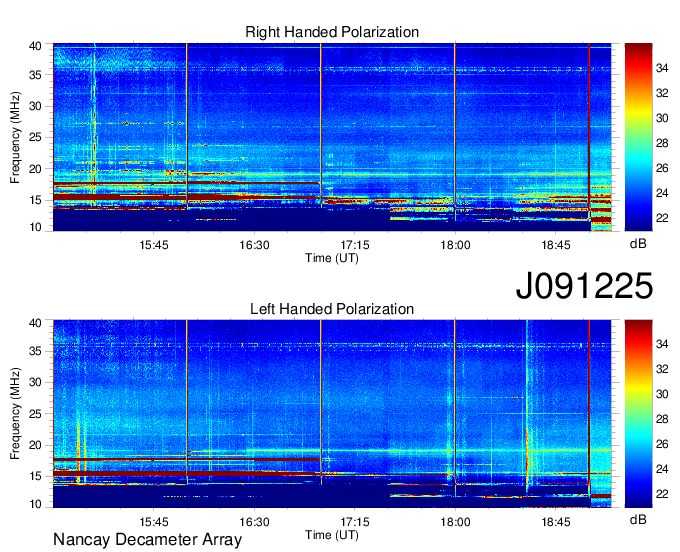Click '24' on the upper color scale
This screenshot has height=552, width=680.
[x=662, y=193]
